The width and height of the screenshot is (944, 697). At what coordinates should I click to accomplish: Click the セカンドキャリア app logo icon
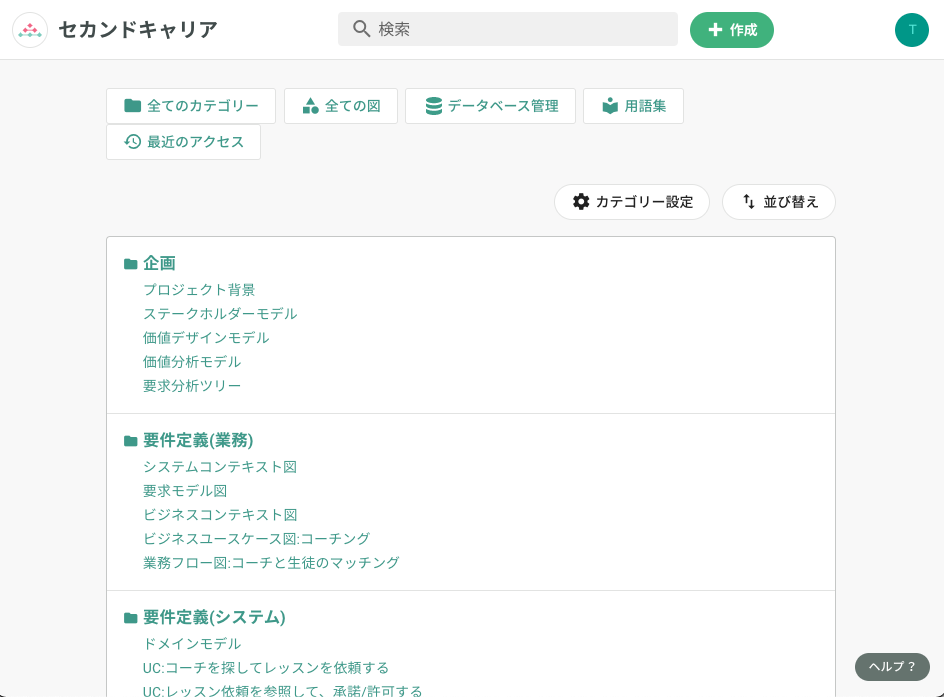[x=30, y=30]
